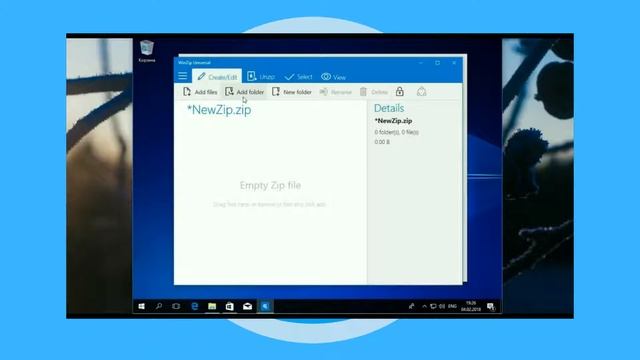
Task: Open the View tab
Action: [x=333, y=77]
